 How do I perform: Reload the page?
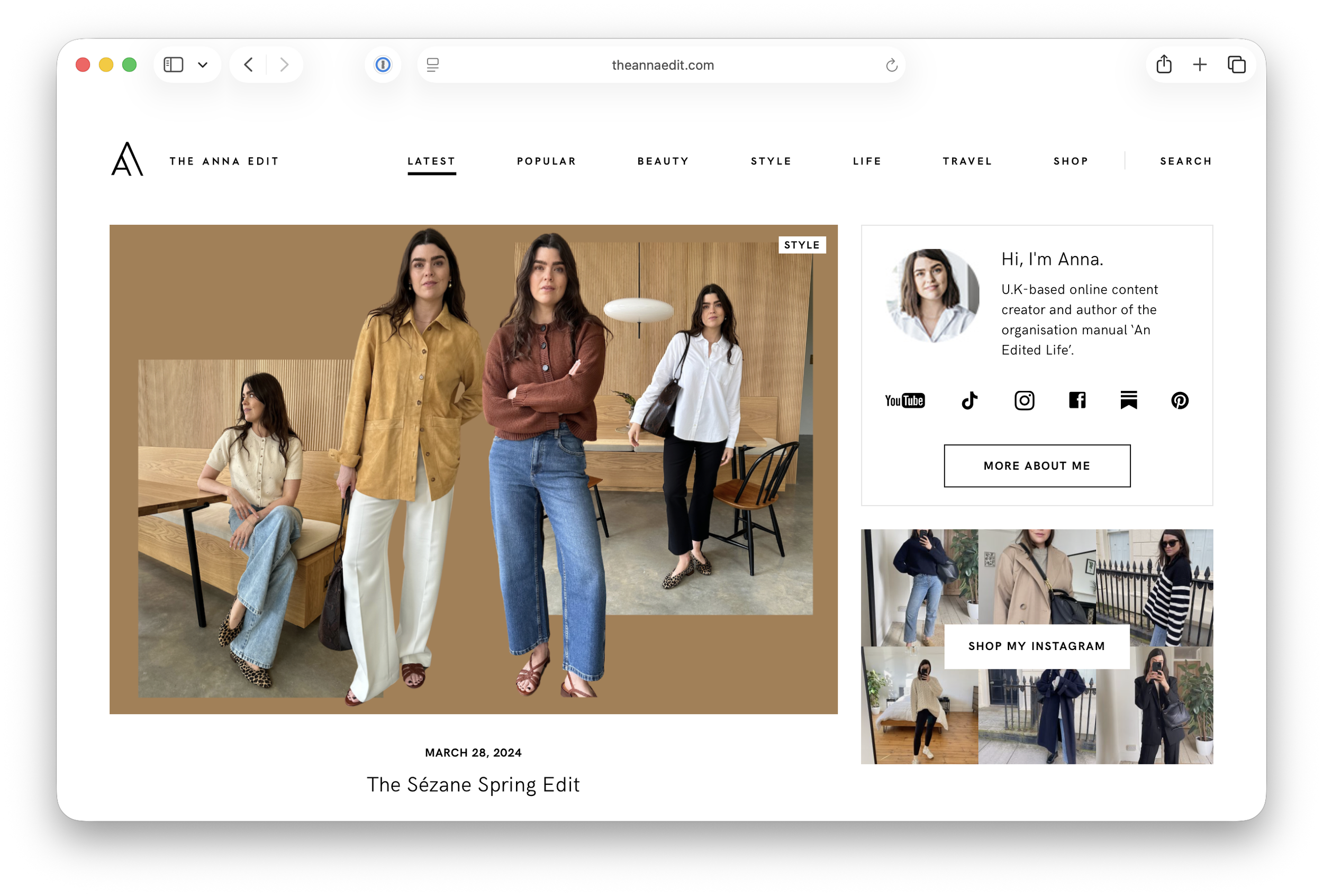click(x=891, y=66)
